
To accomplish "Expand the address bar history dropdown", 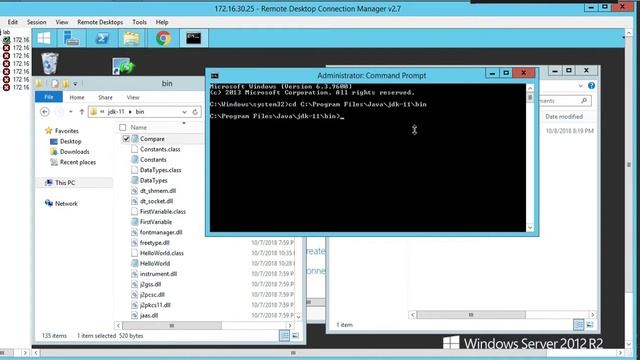I will [184, 112].
